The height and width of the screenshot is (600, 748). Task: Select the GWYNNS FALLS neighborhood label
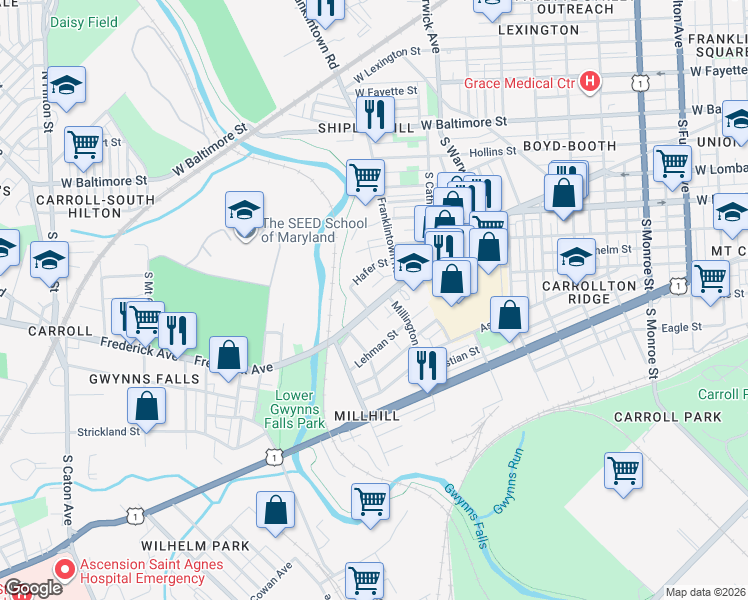point(145,379)
